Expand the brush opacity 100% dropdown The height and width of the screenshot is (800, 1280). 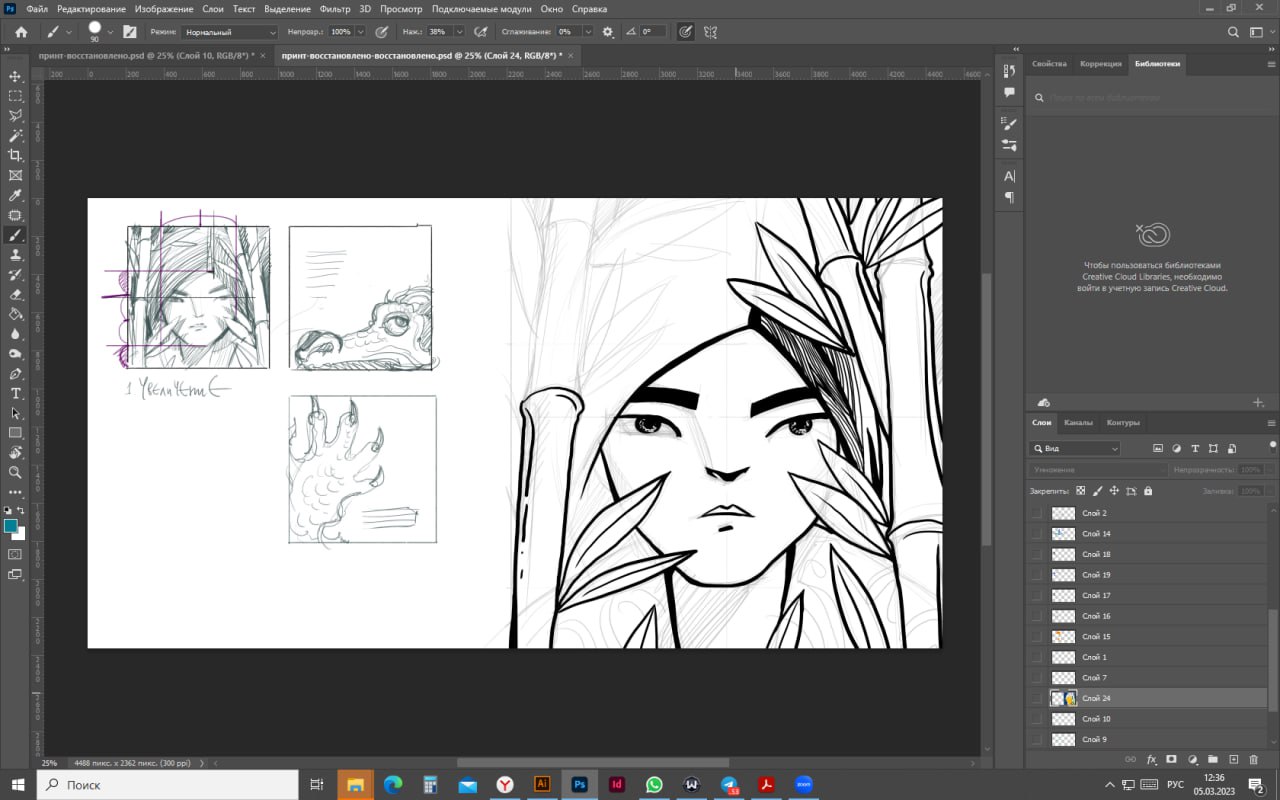(x=361, y=32)
